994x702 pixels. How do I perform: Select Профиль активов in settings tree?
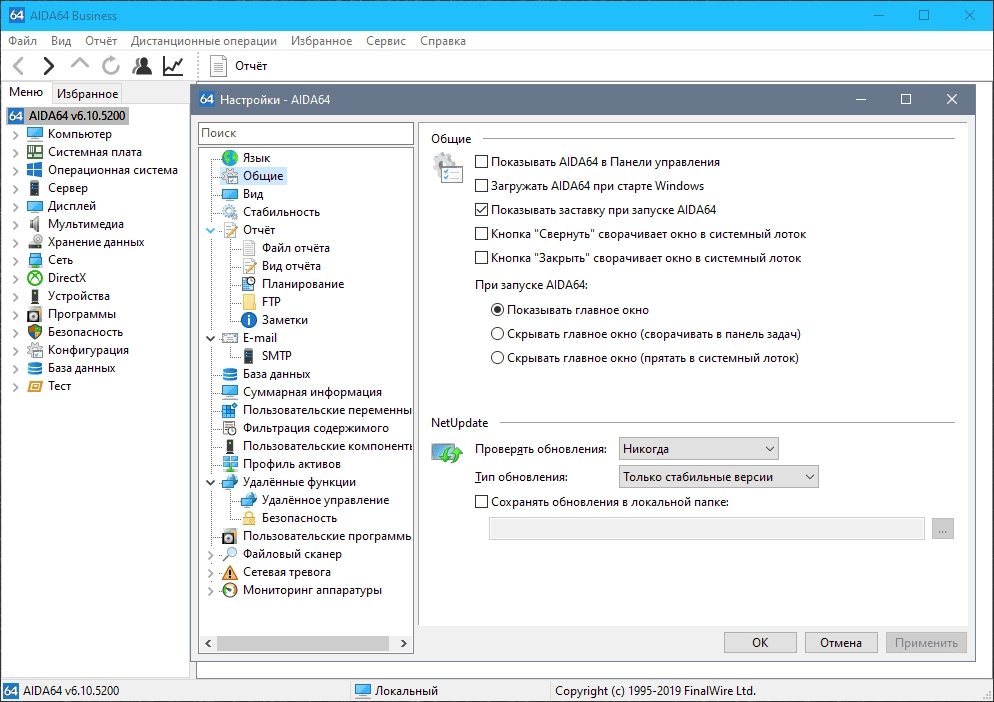click(292, 464)
